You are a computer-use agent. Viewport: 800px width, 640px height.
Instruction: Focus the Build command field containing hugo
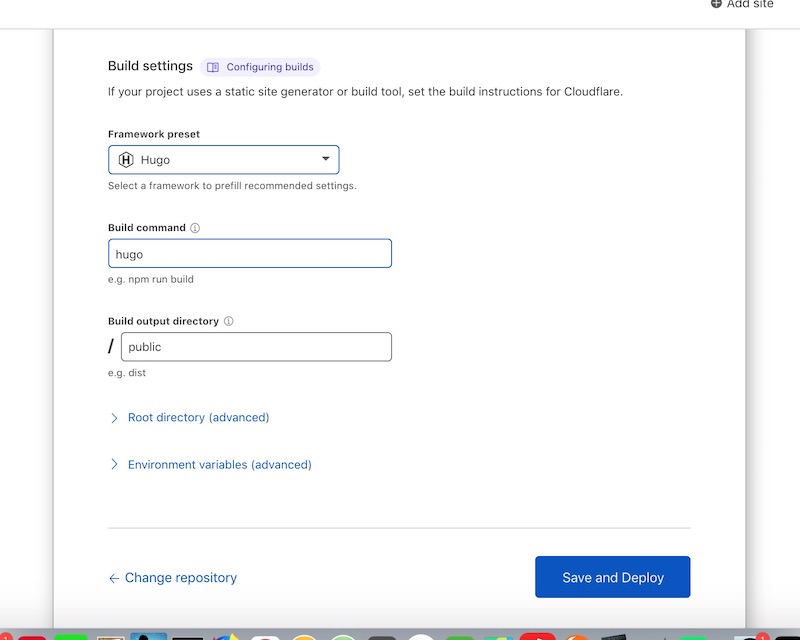250,253
